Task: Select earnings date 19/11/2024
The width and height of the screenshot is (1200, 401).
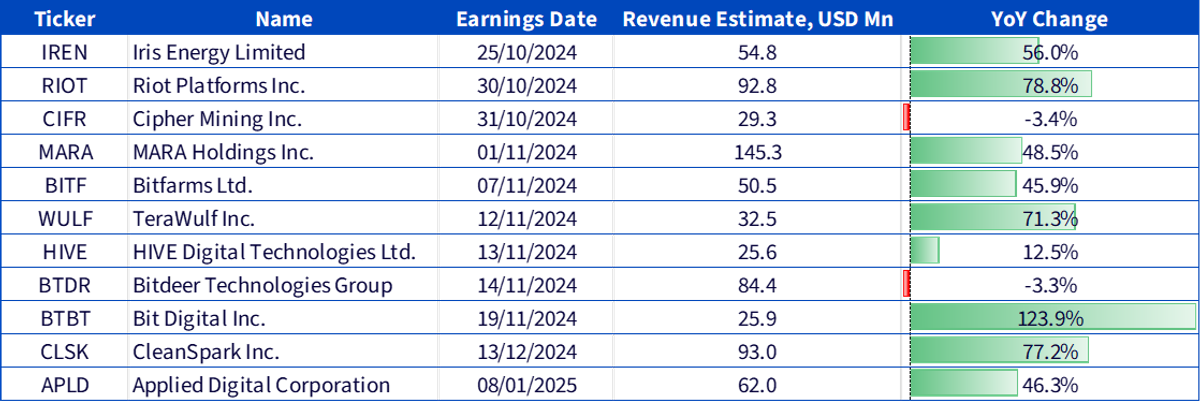Action: tap(526, 318)
